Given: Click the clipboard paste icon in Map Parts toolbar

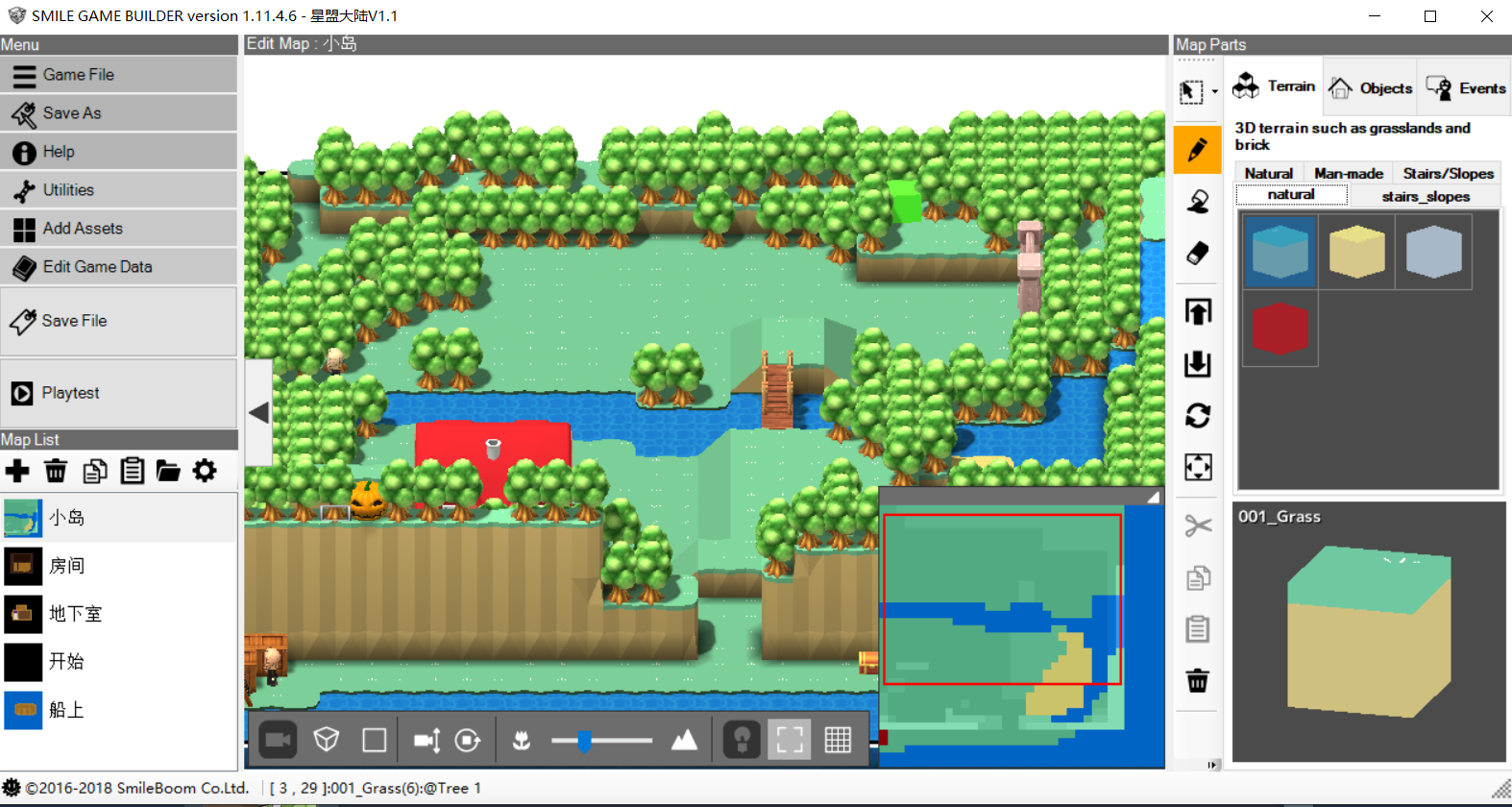Looking at the screenshot, I should [x=1197, y=629].
